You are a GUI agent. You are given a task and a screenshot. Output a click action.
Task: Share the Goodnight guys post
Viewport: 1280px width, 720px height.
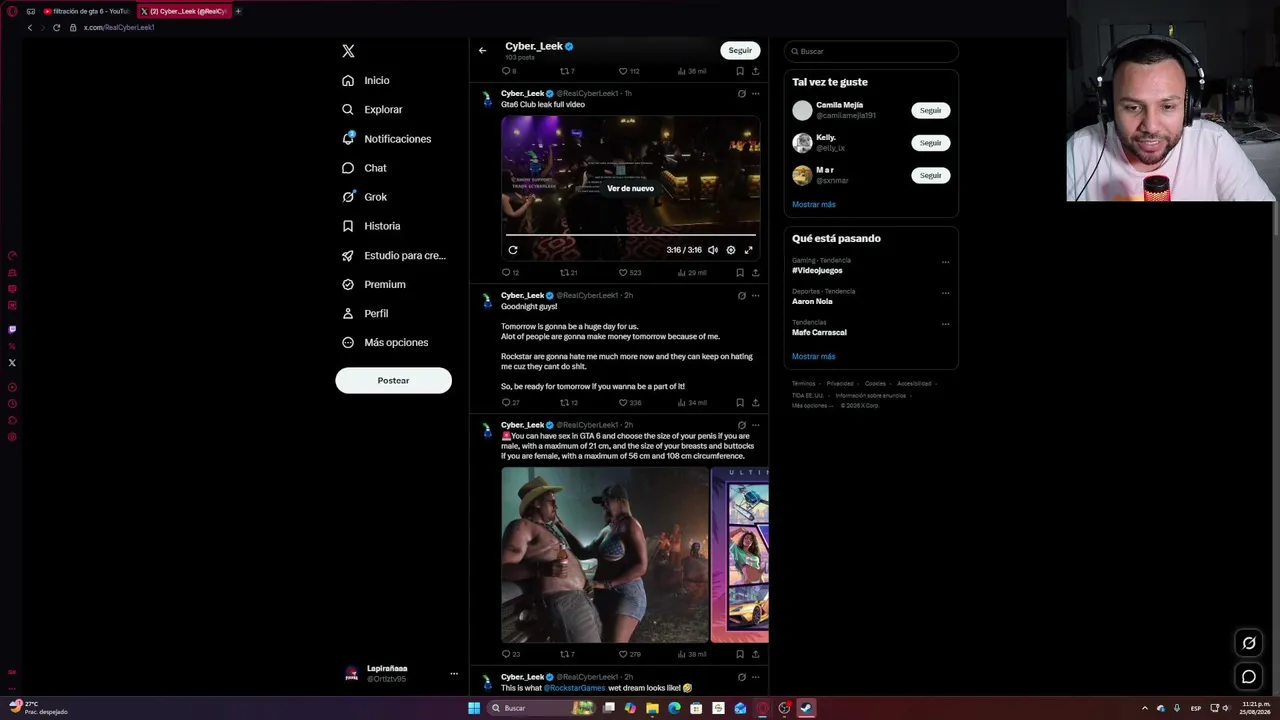pos(755,402)
